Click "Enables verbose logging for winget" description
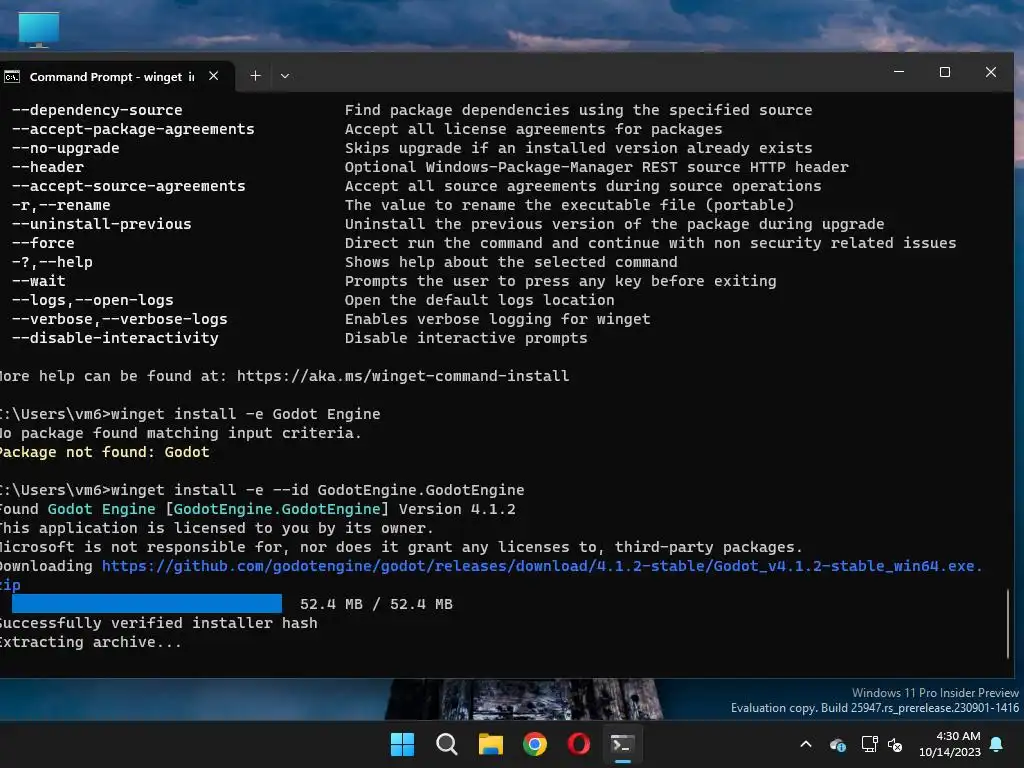Viewport: 1024px width, 768px height. (498, 319)
